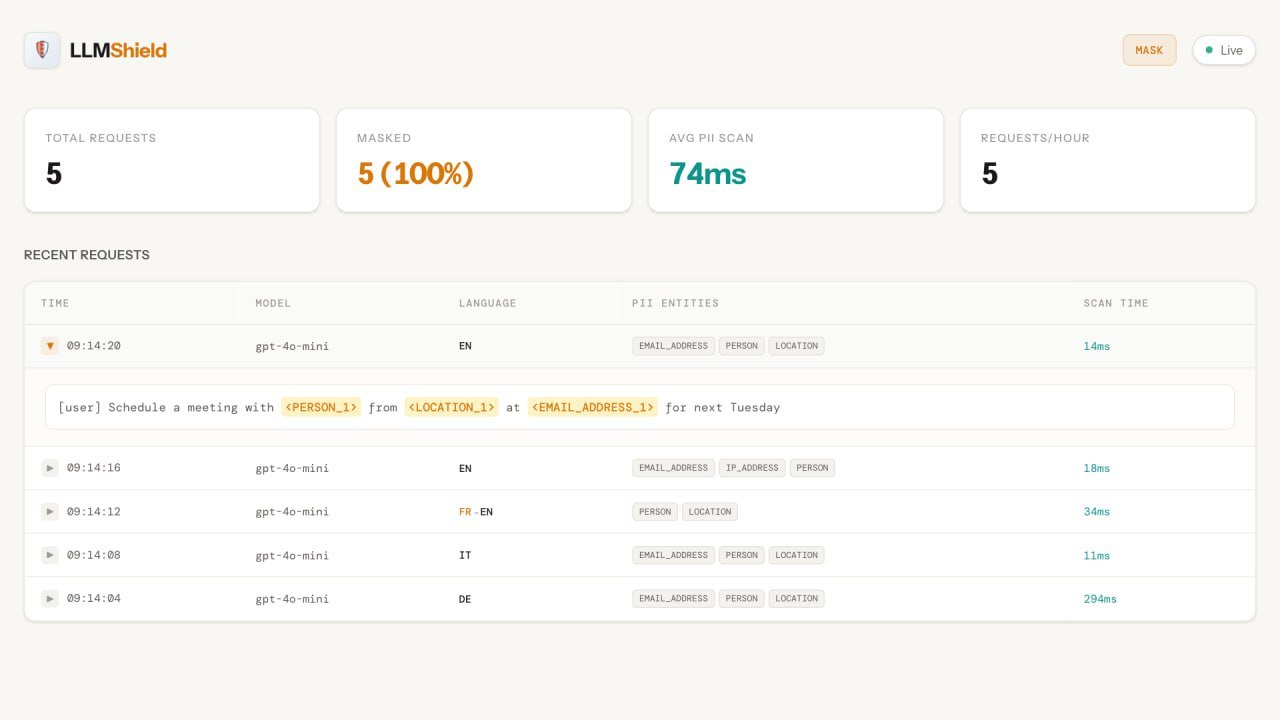The width and height of the screenshot is (1280, 720).
Task: Click the LLMShield shield logo icon
Action: 42,50
